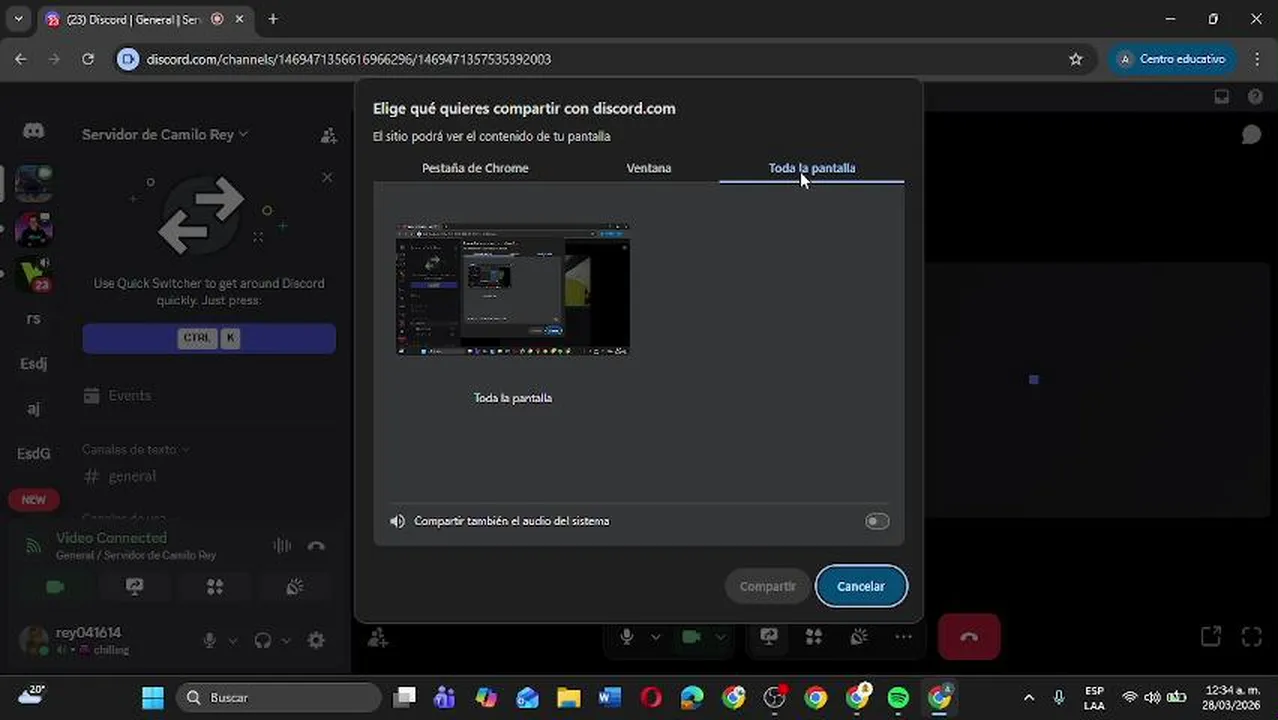The width and height of the screenshot is (1278, 720).
Task: Open the help icon in Discord header
Action: (x=1255, y=97)
